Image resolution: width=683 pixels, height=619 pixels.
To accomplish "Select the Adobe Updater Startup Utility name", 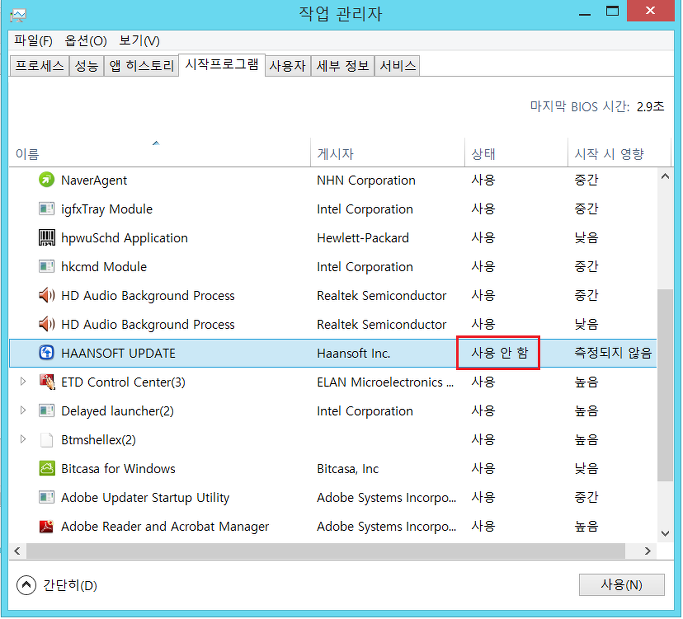I will [145, 497].
